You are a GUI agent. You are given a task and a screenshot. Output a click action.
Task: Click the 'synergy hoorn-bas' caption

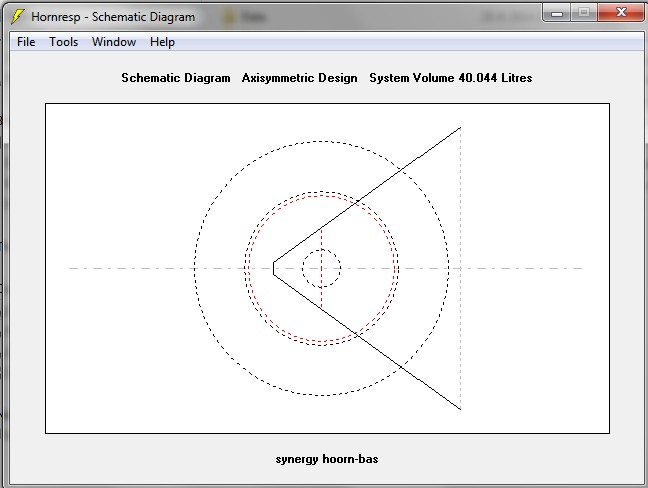point(326,459)
